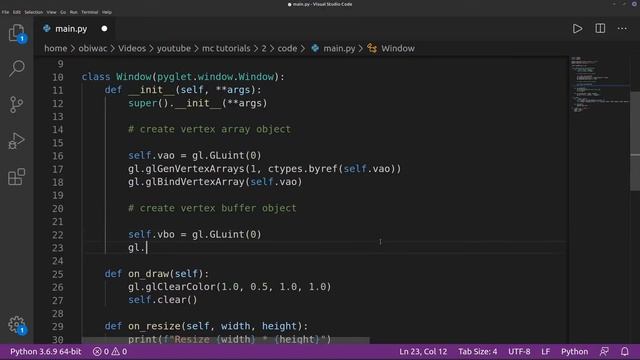Open the View menu

click(x=51, y=12)
